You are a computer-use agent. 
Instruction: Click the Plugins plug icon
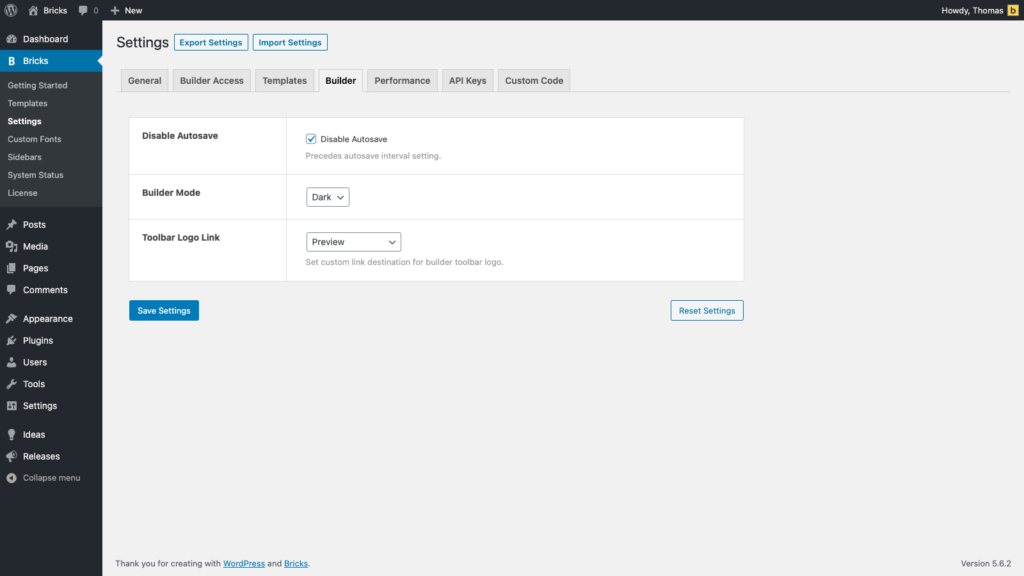[12, 341]
